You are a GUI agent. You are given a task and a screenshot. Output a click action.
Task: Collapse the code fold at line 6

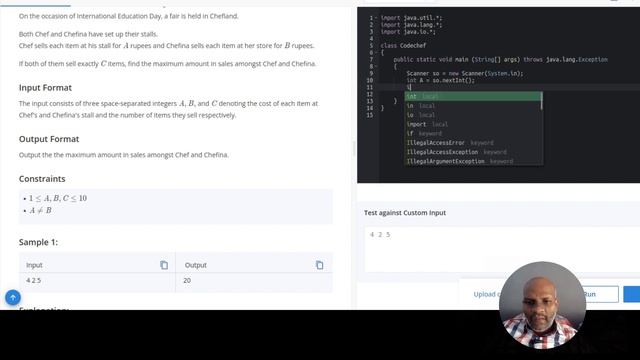point(376,53)
